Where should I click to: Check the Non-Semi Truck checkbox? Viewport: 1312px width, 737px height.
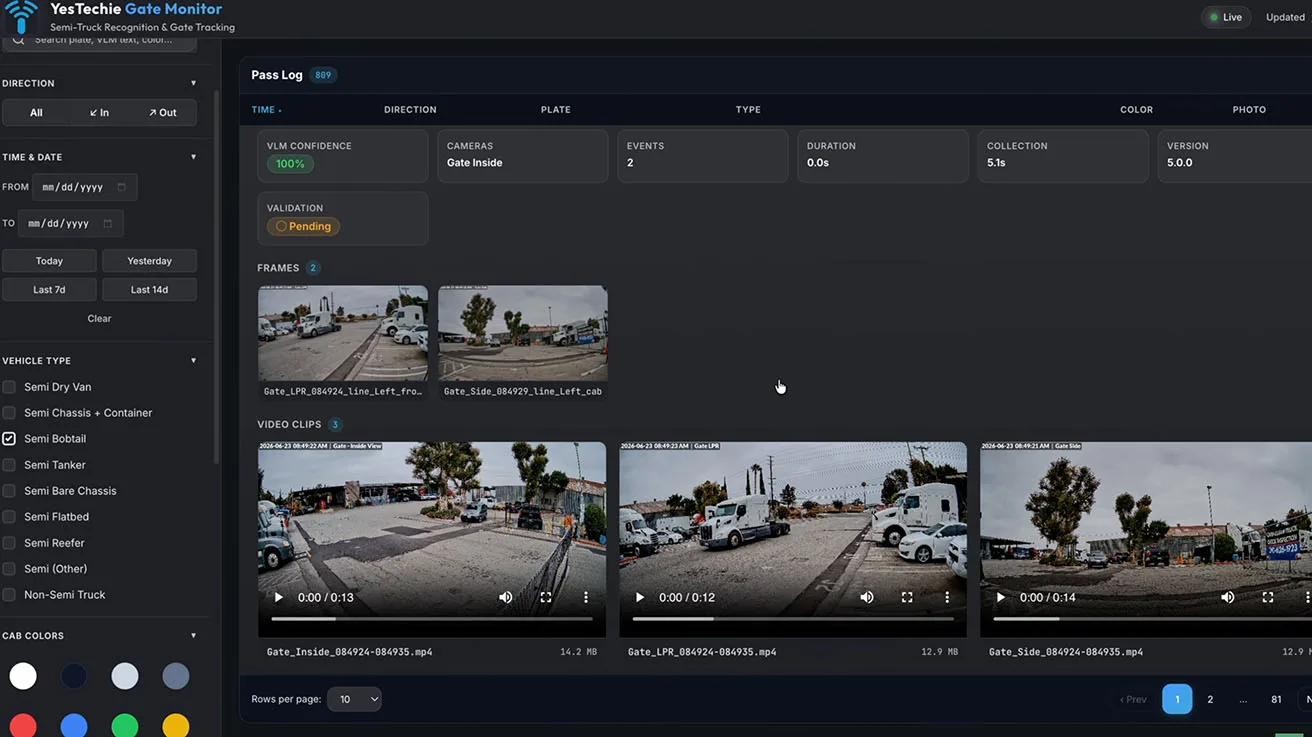[x=9, y=595]
